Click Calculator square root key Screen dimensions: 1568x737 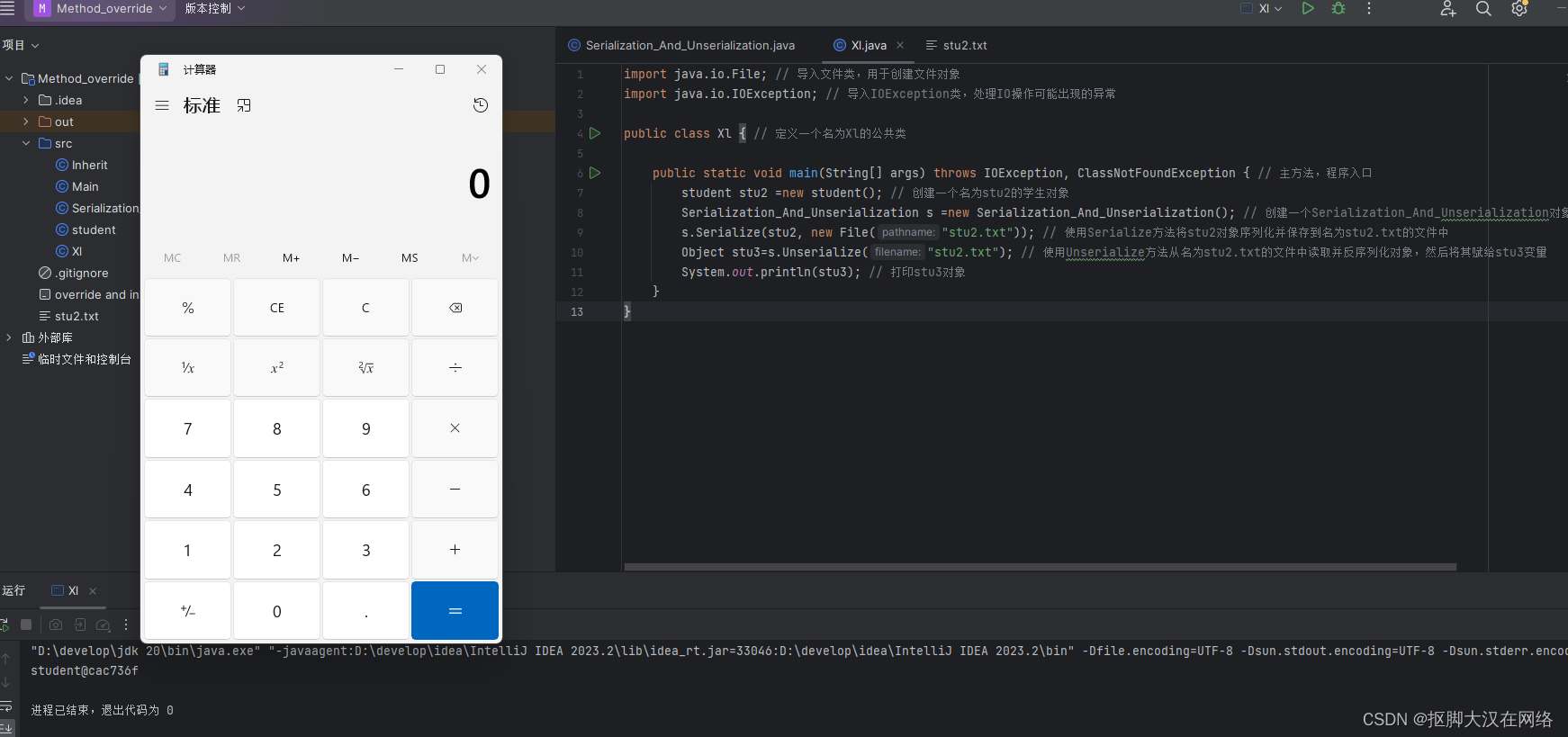pos(366,368)
